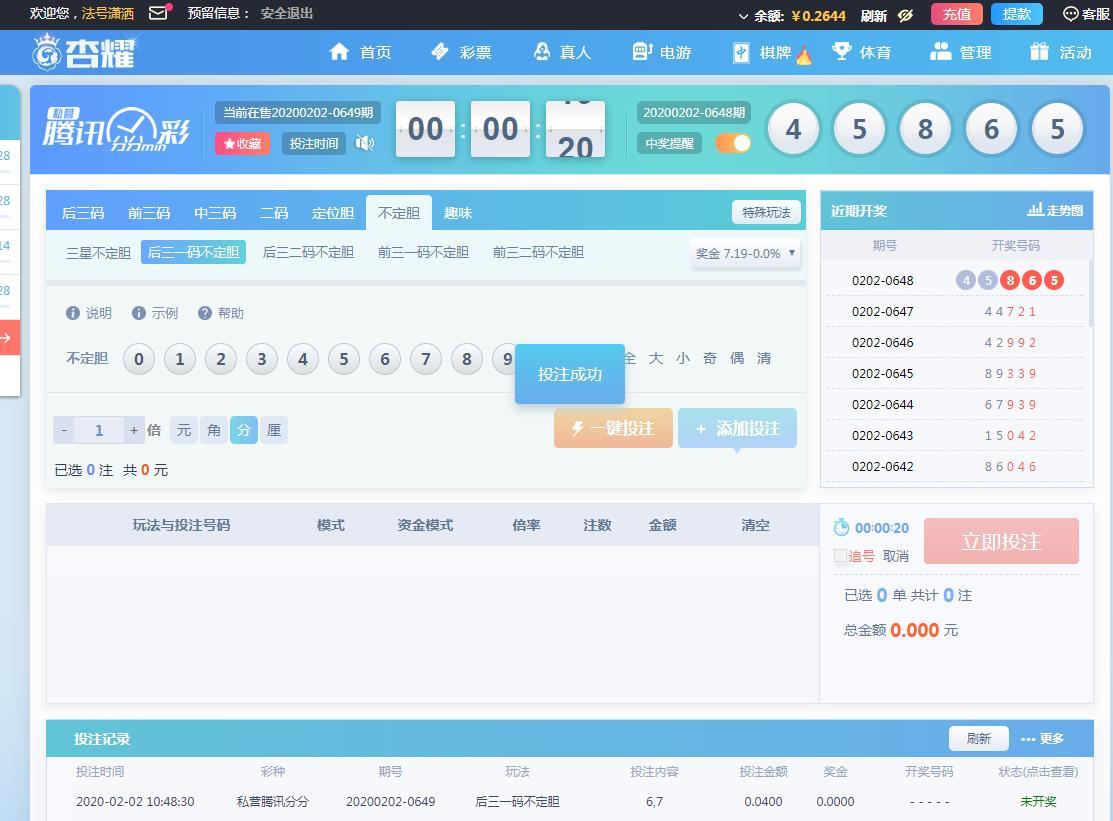
Task: Click the 未开奖 status link
Action: click(1038, 801)
